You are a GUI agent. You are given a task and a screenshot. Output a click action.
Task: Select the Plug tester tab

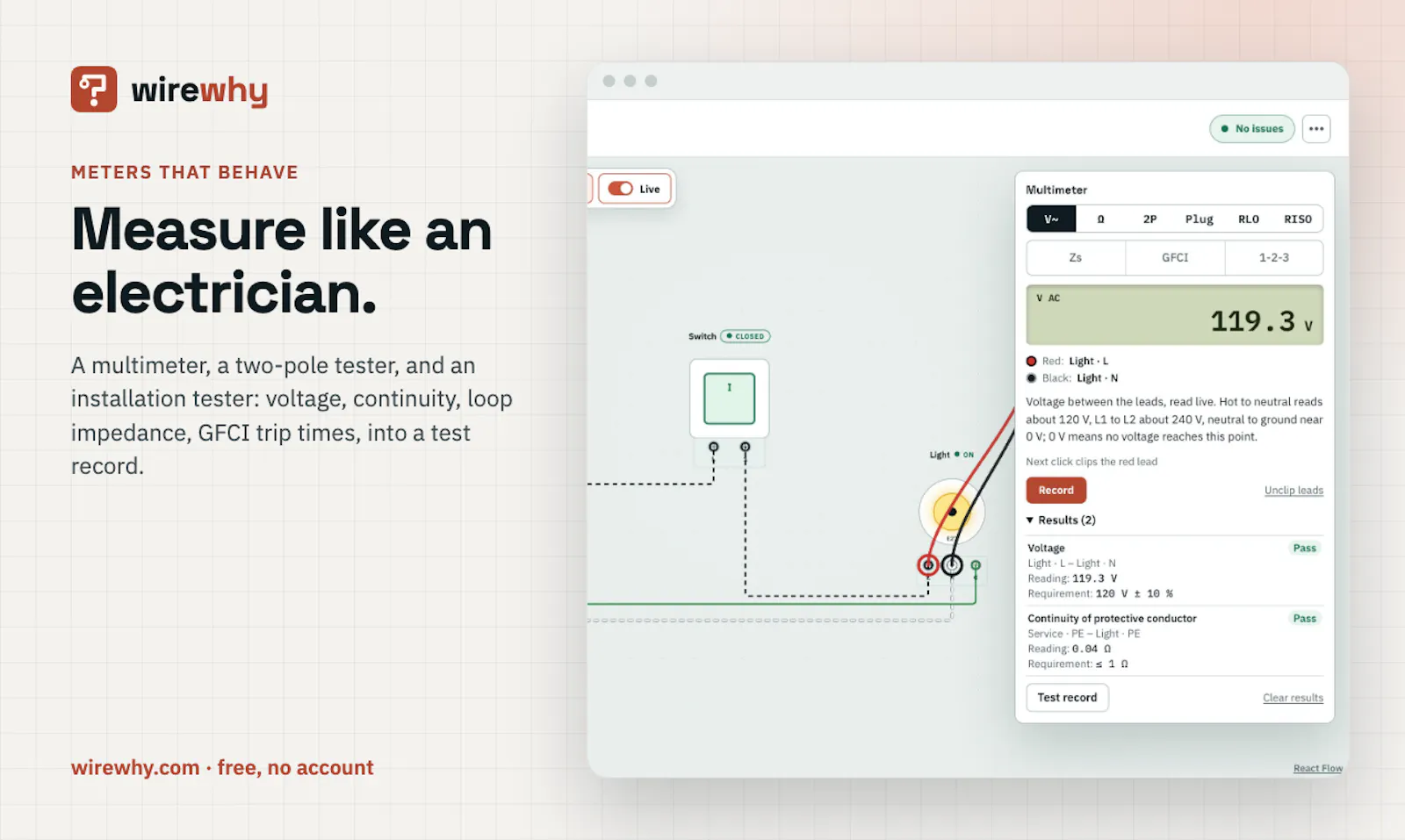tap(1199, 219)
